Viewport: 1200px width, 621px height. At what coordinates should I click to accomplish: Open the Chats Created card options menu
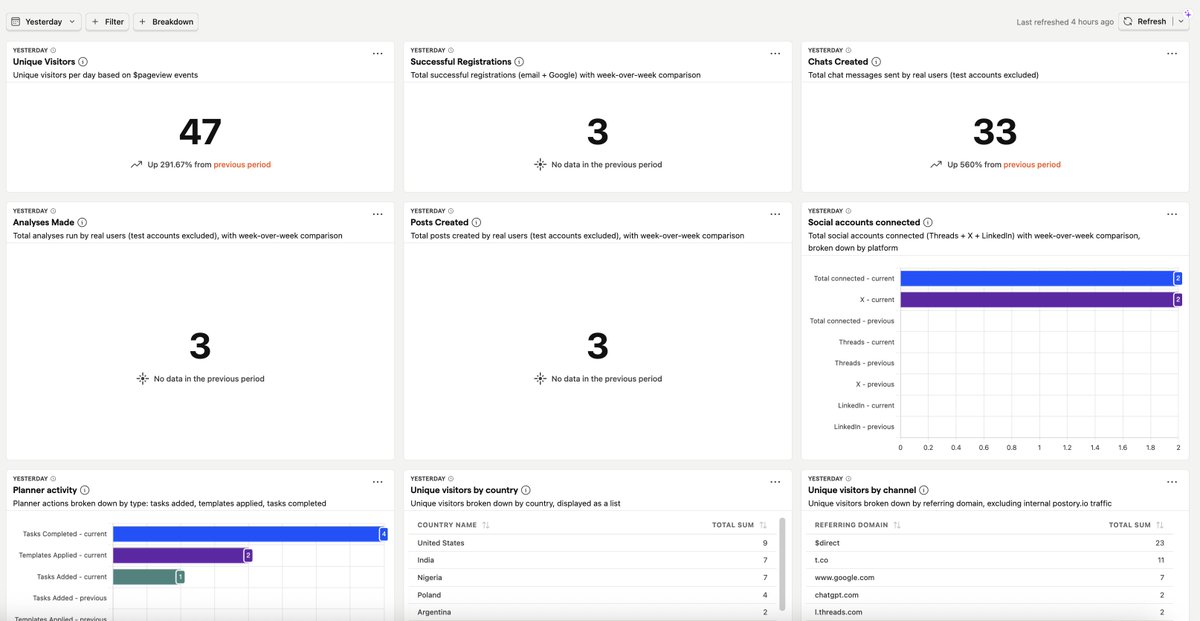click(1172, 53)
